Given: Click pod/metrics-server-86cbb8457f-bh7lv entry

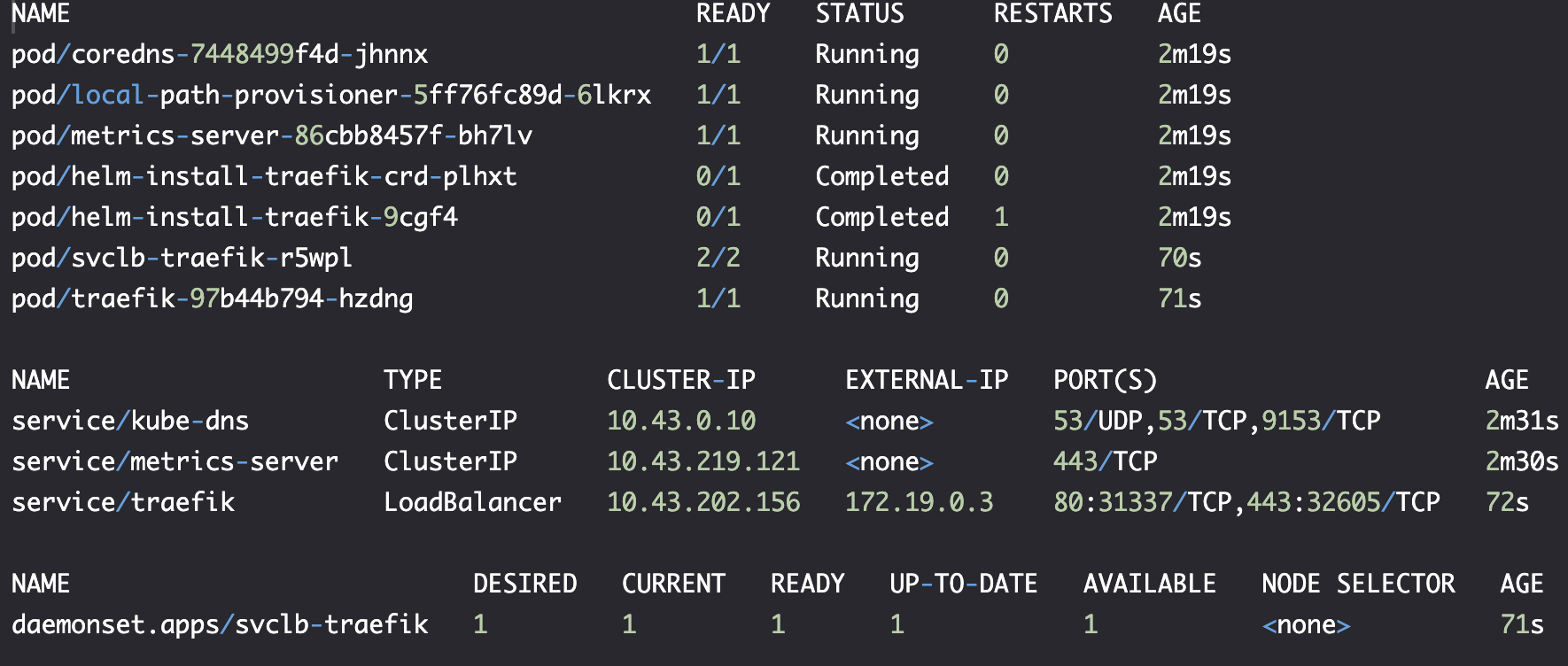Looking at the screenshot, I should [x=272, y=136].
